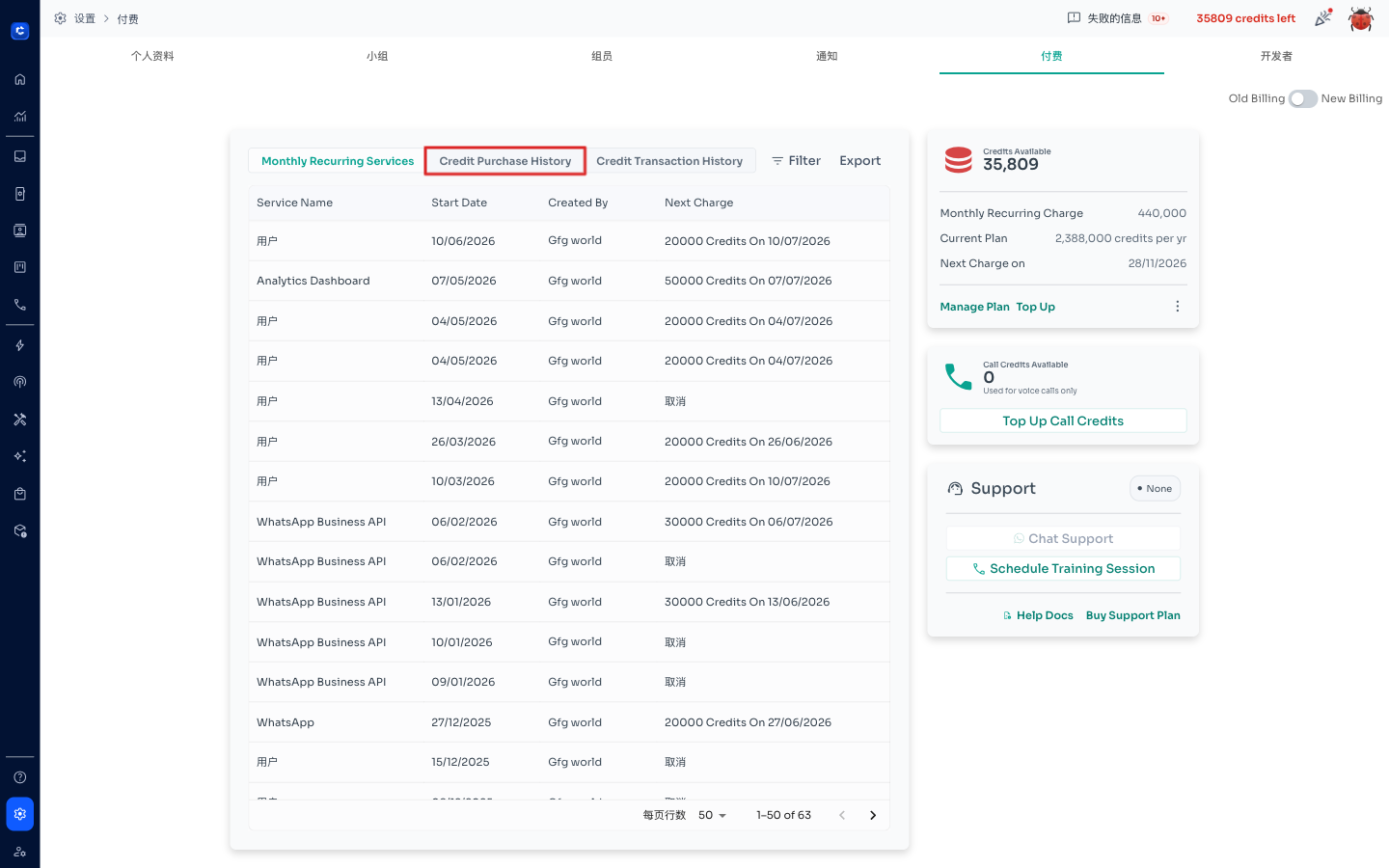Switch to 组员 tab
Screen dimensions: 1389x868
[x=602, y=56]
